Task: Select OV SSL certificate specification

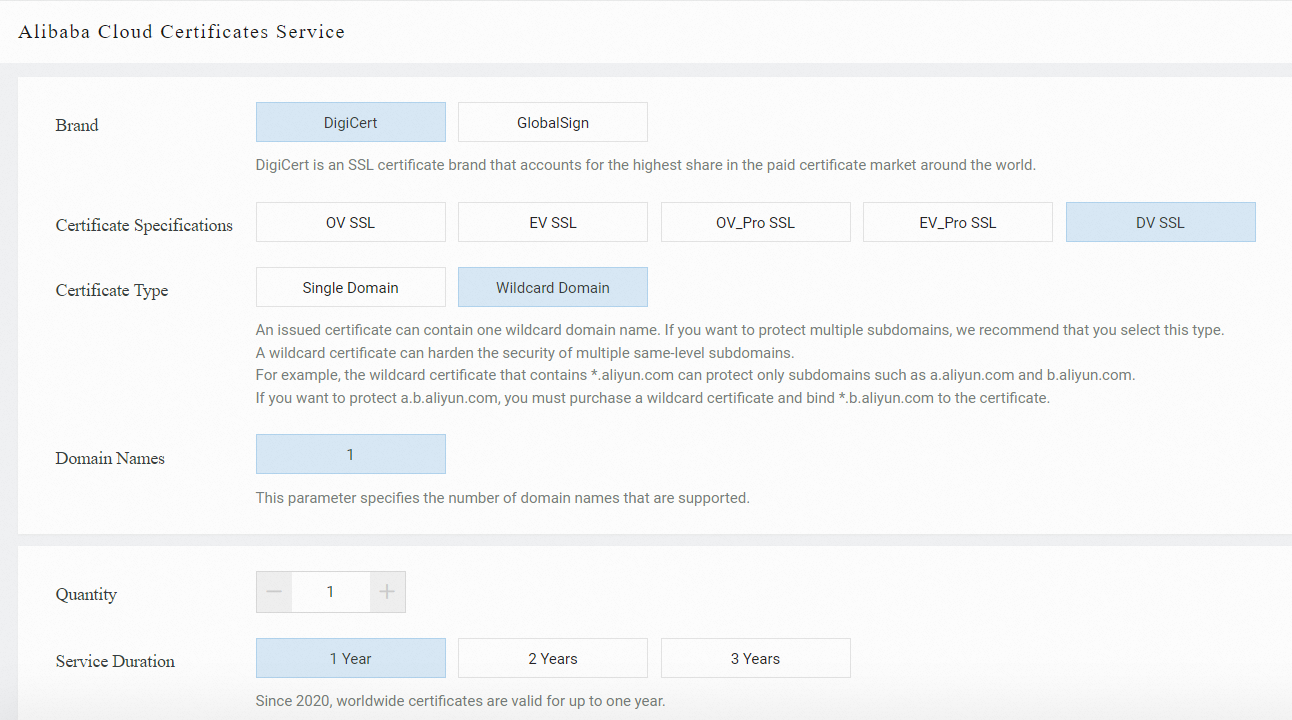Action: coord(350,222)
